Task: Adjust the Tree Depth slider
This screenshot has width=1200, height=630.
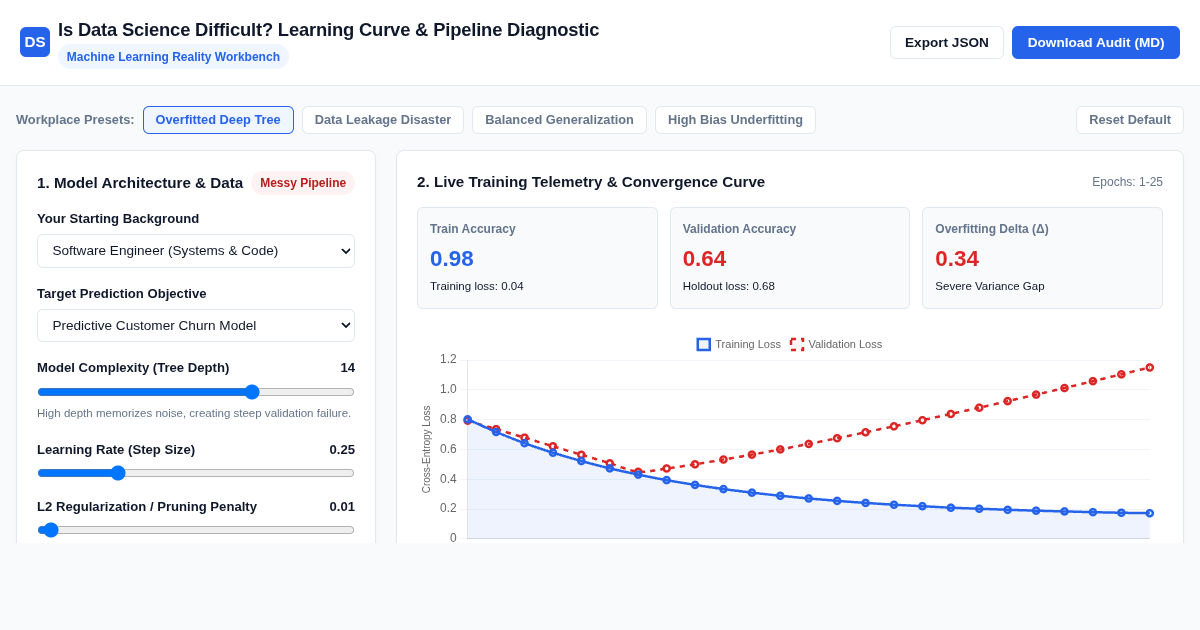Action: pos(196,392)
